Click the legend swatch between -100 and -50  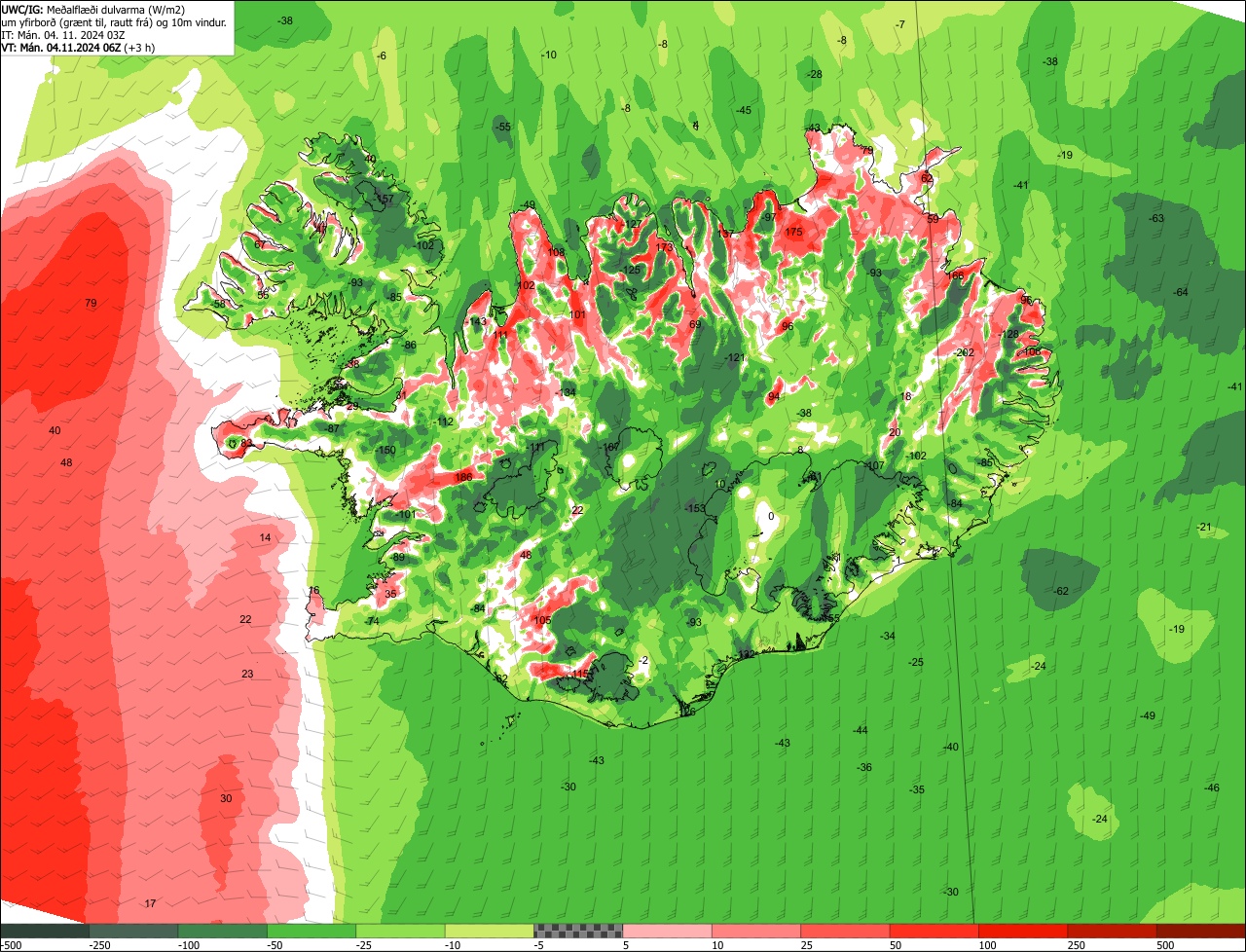[223, 932]
